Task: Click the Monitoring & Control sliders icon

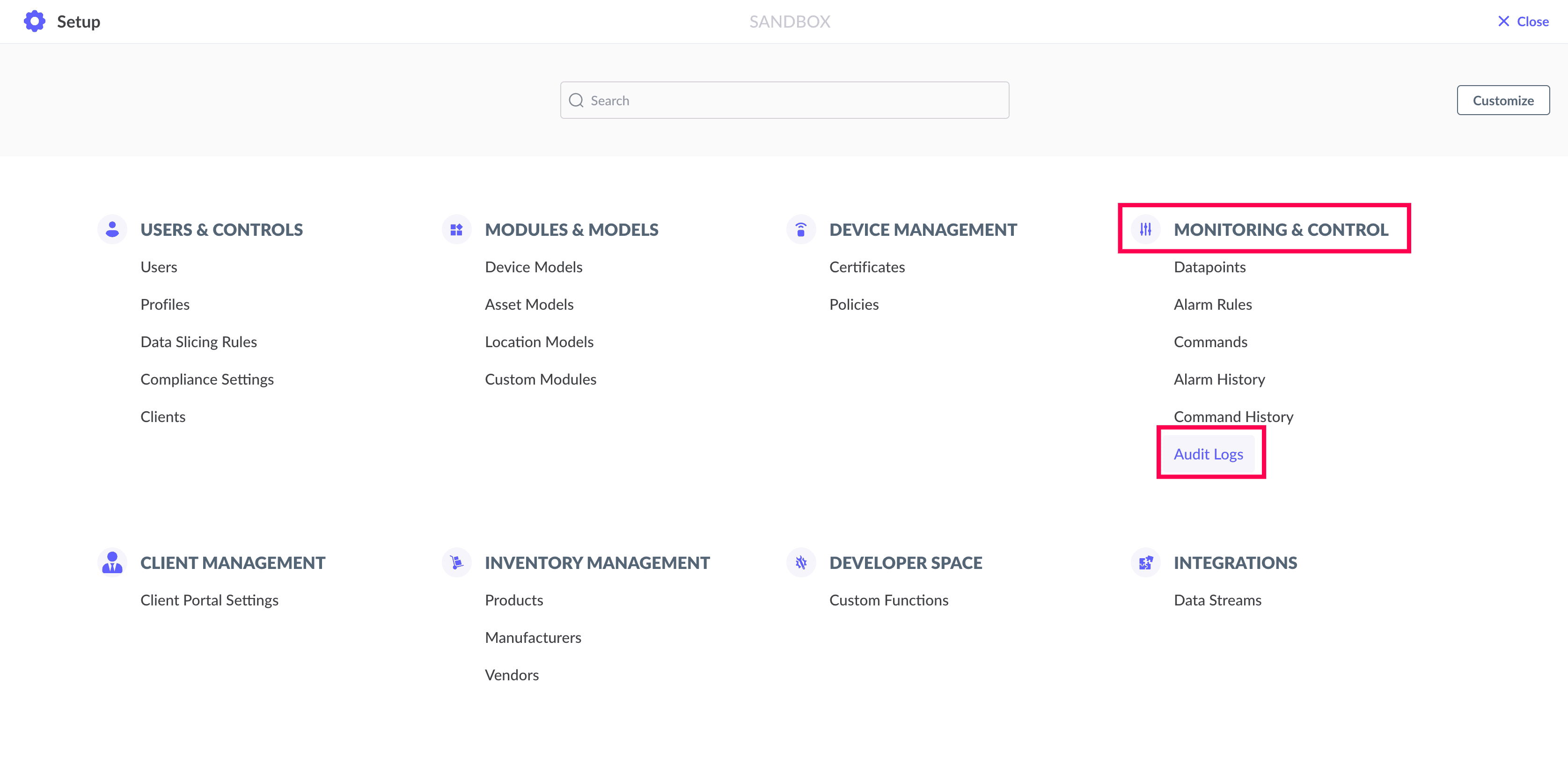Action: [x=1145, y=229]
